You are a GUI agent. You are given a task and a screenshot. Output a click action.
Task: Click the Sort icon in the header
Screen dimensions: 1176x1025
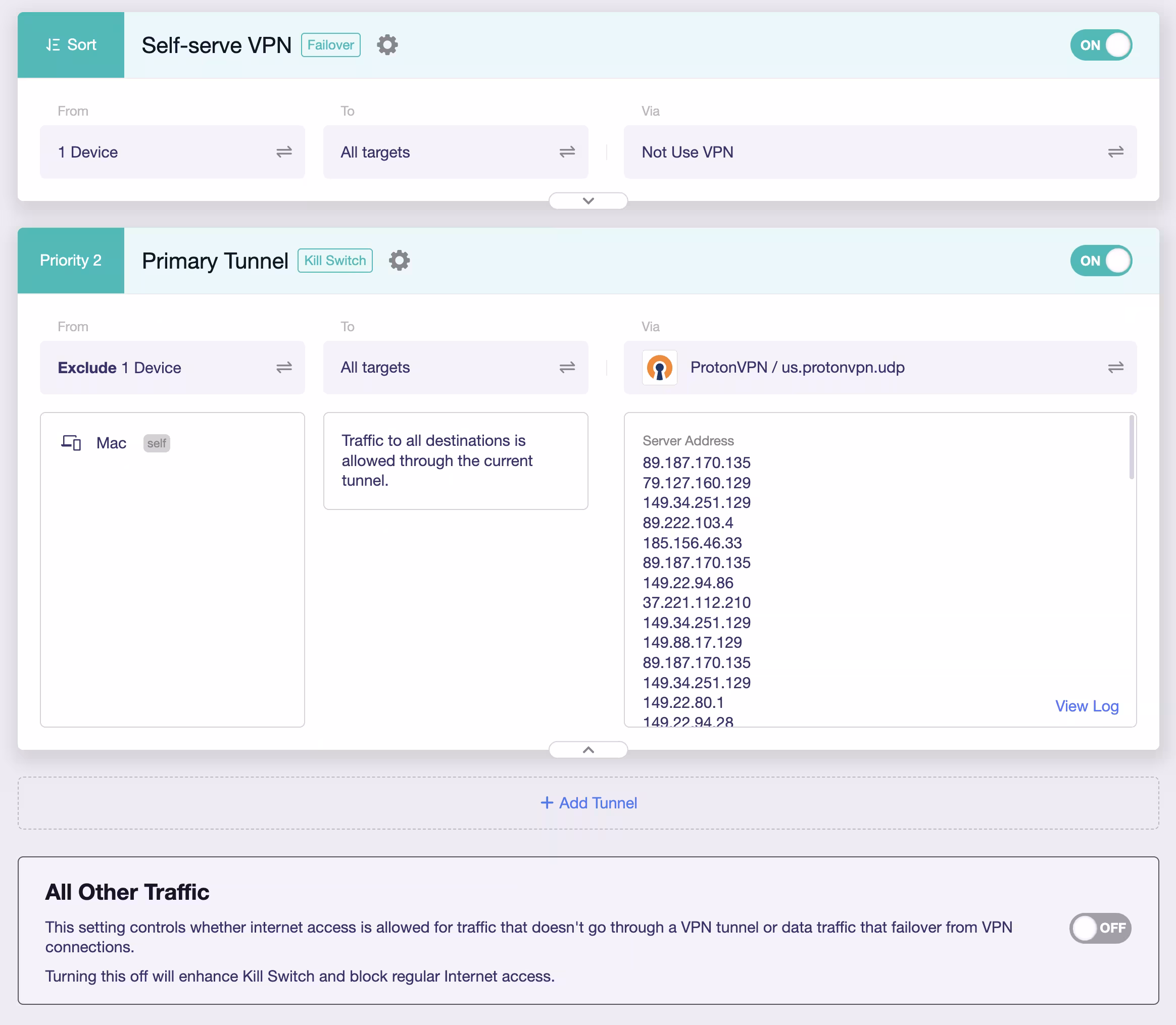point(70,44)
